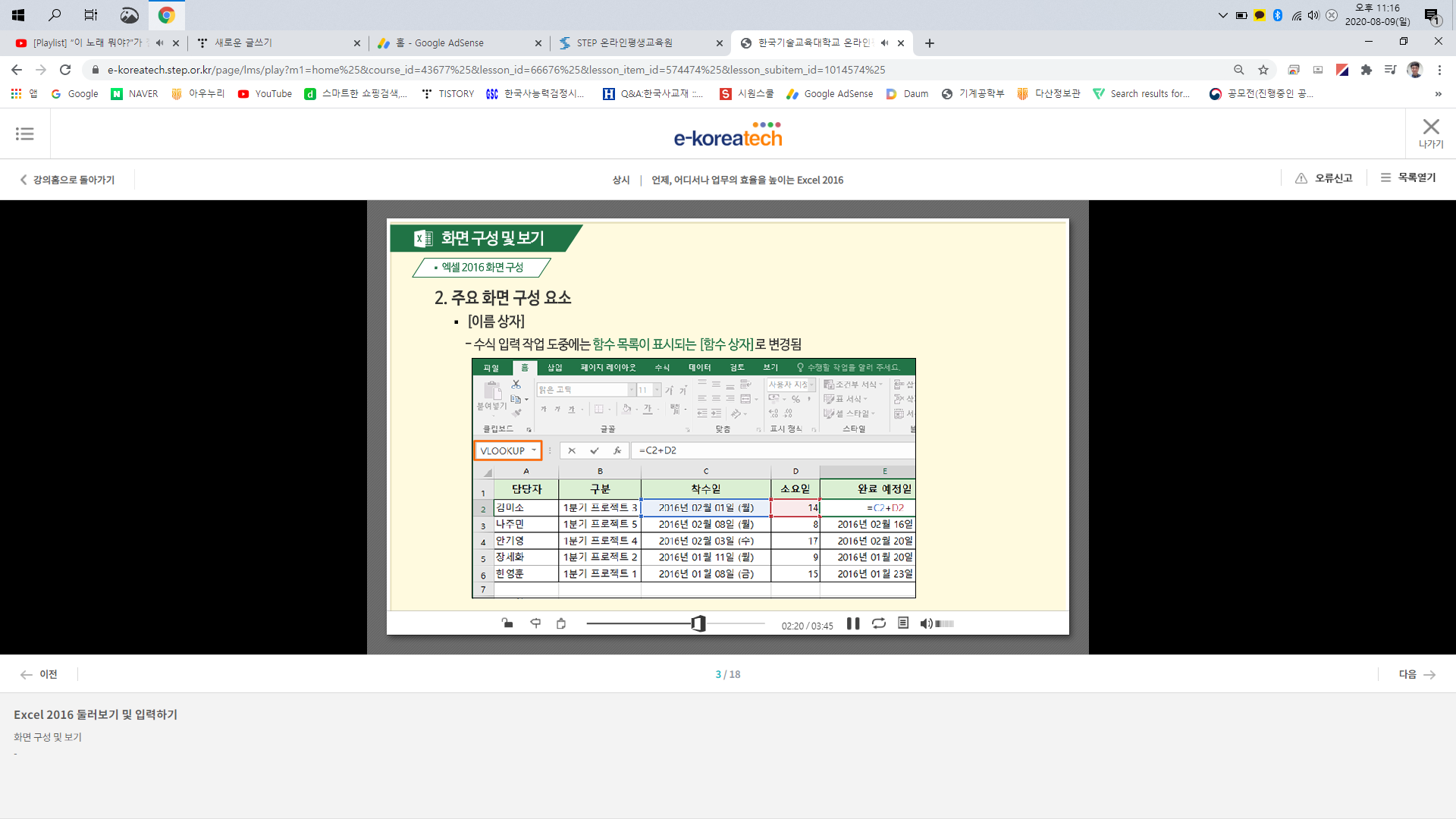Switch to the Google AdSense tab

(x=449, y=43)
